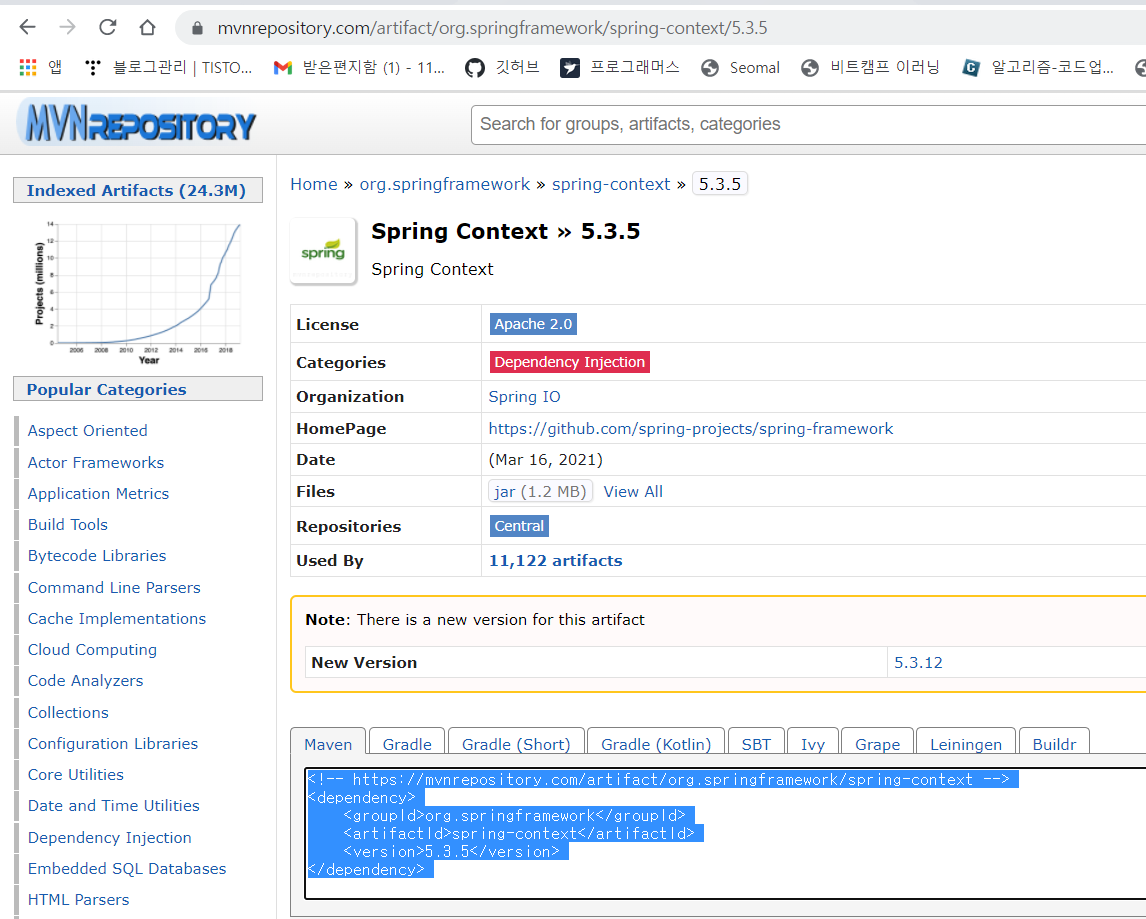This screenshot has width=1146, height=919.
Task: Open the Bitcamp e-learning bookmark
Action: point(870,67)
